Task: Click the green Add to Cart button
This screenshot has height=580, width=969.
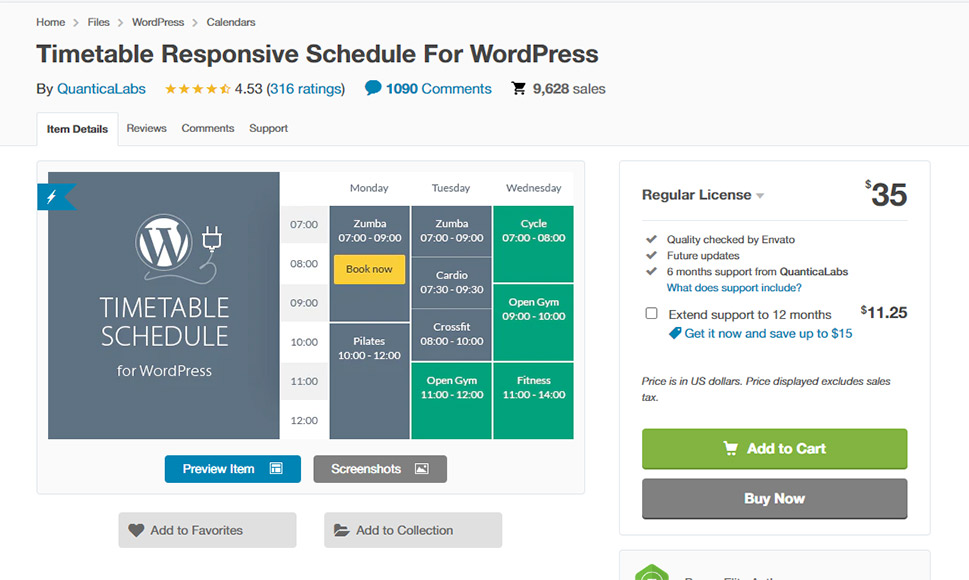Action: pyautogui.click(x=774, y=448)
